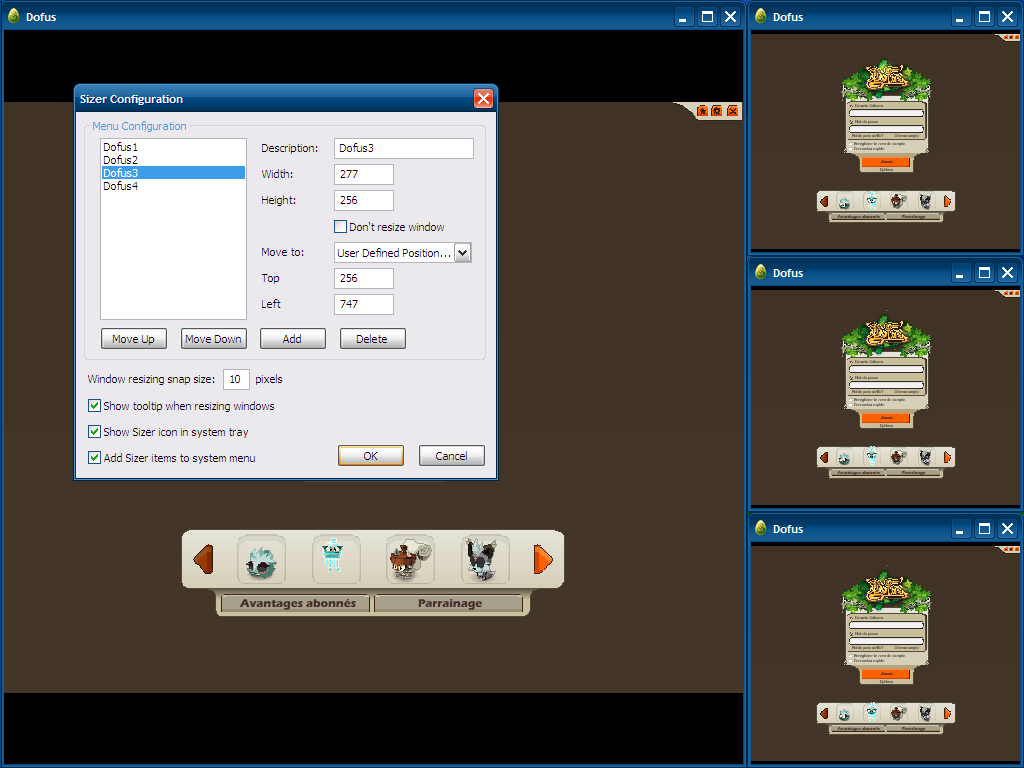This screenshot has width=1024, height=768.
Task: Click the account name field in the middle-right Dofus window
Action: (886, 369)
